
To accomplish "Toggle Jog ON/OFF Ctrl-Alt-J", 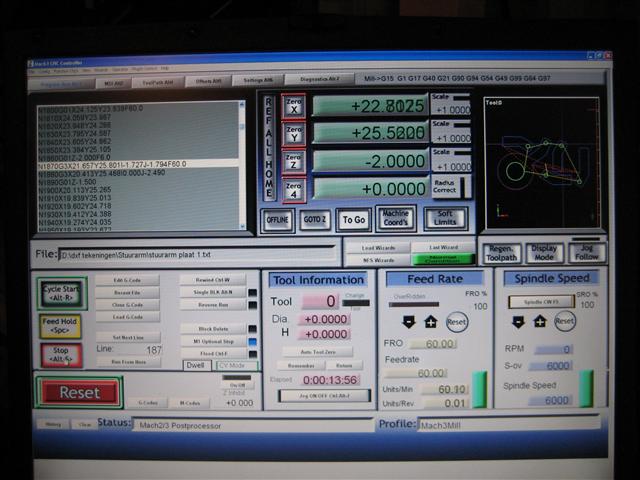I will point(324,396).
